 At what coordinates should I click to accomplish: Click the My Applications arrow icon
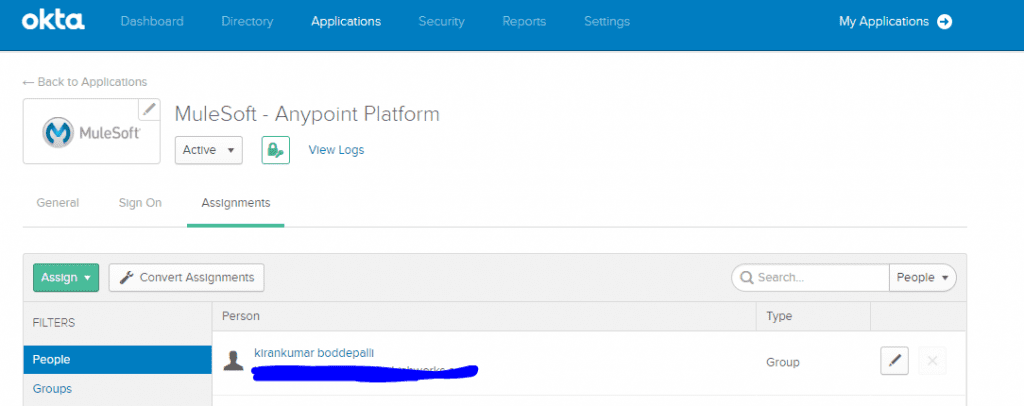(x=944, y=22)
